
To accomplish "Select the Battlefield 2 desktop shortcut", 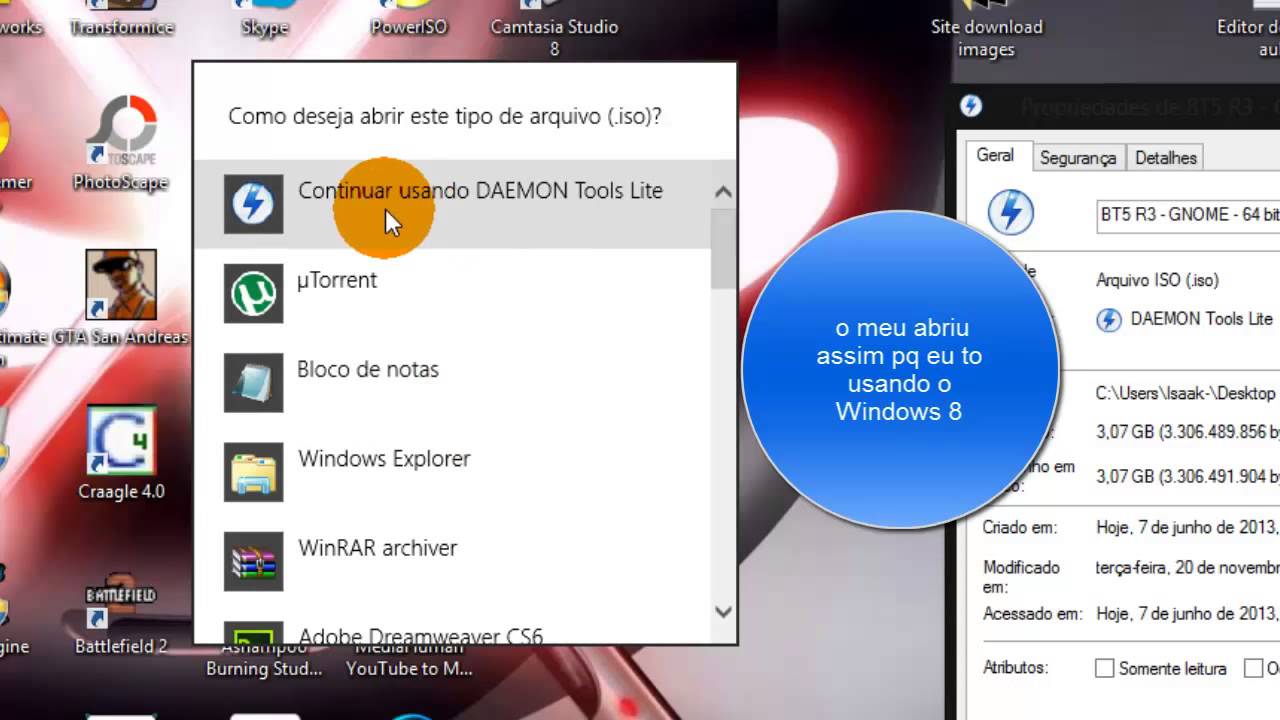I will click(x=121, y=615).
